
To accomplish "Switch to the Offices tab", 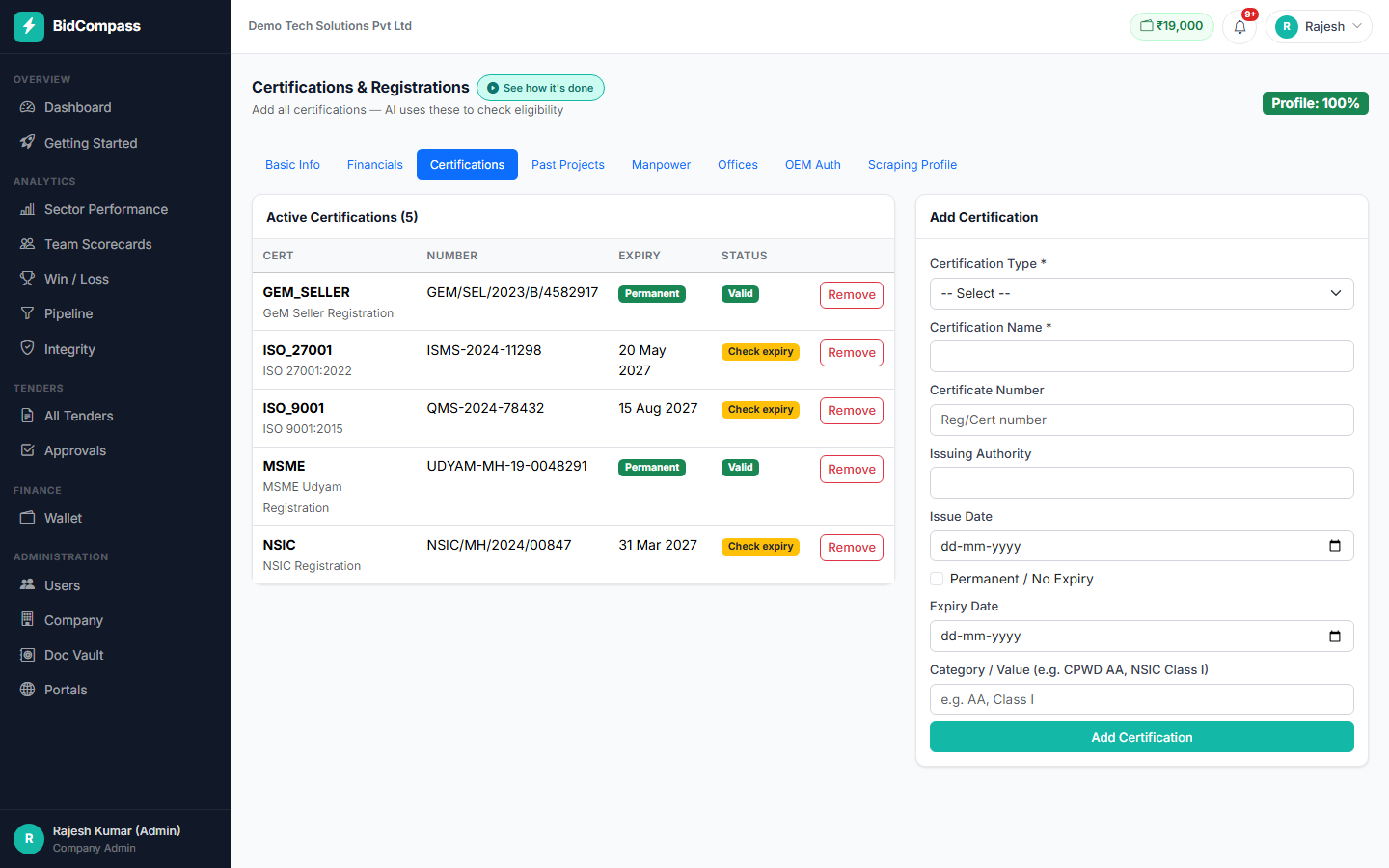I will click(x=737, y=165).
